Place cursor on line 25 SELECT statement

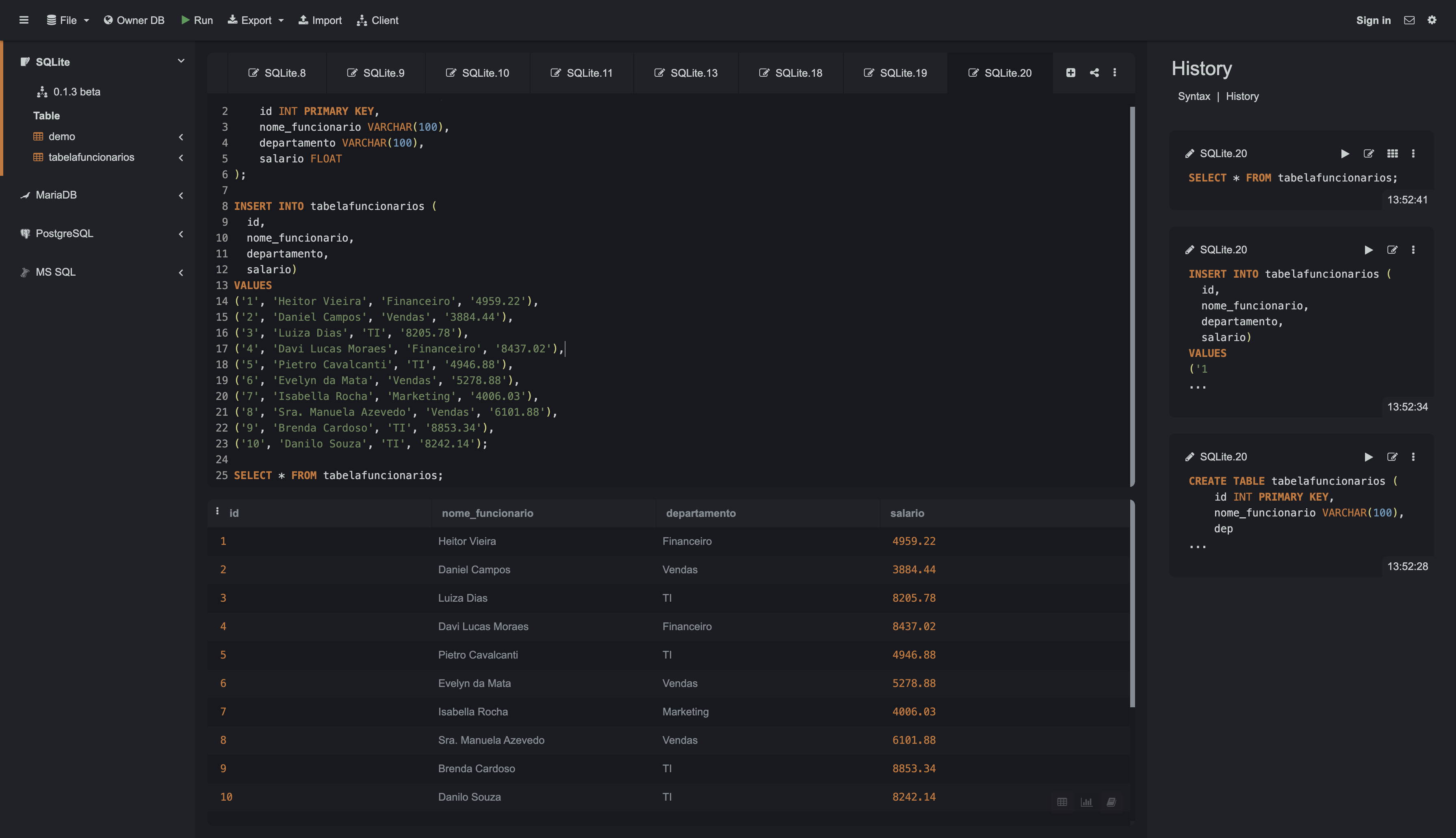pyautogui.click(x=338, y=475)
